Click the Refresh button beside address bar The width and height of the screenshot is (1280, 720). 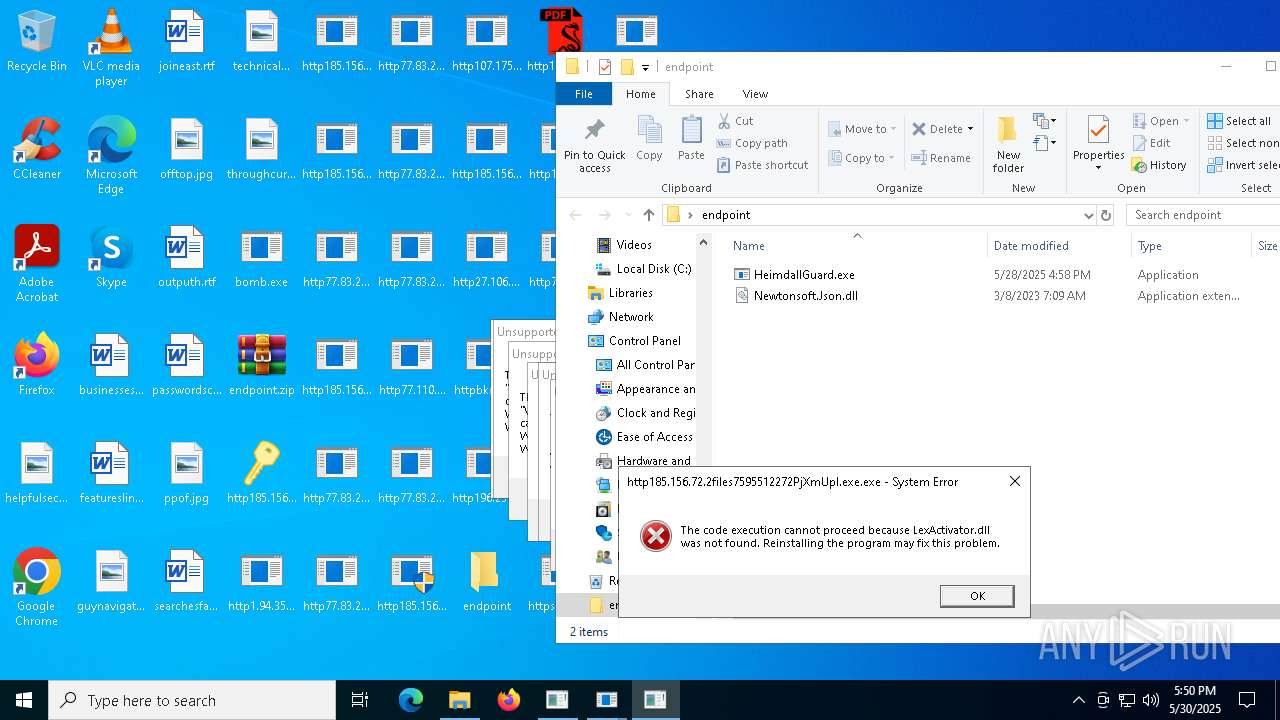1106,215
